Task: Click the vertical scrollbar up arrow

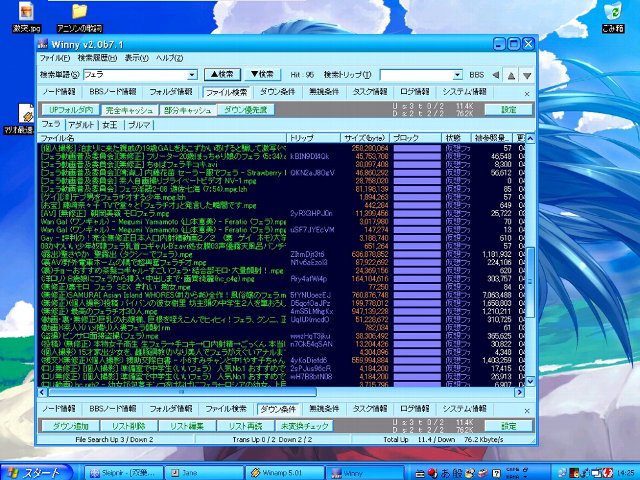Action: (x=530, y=138)
